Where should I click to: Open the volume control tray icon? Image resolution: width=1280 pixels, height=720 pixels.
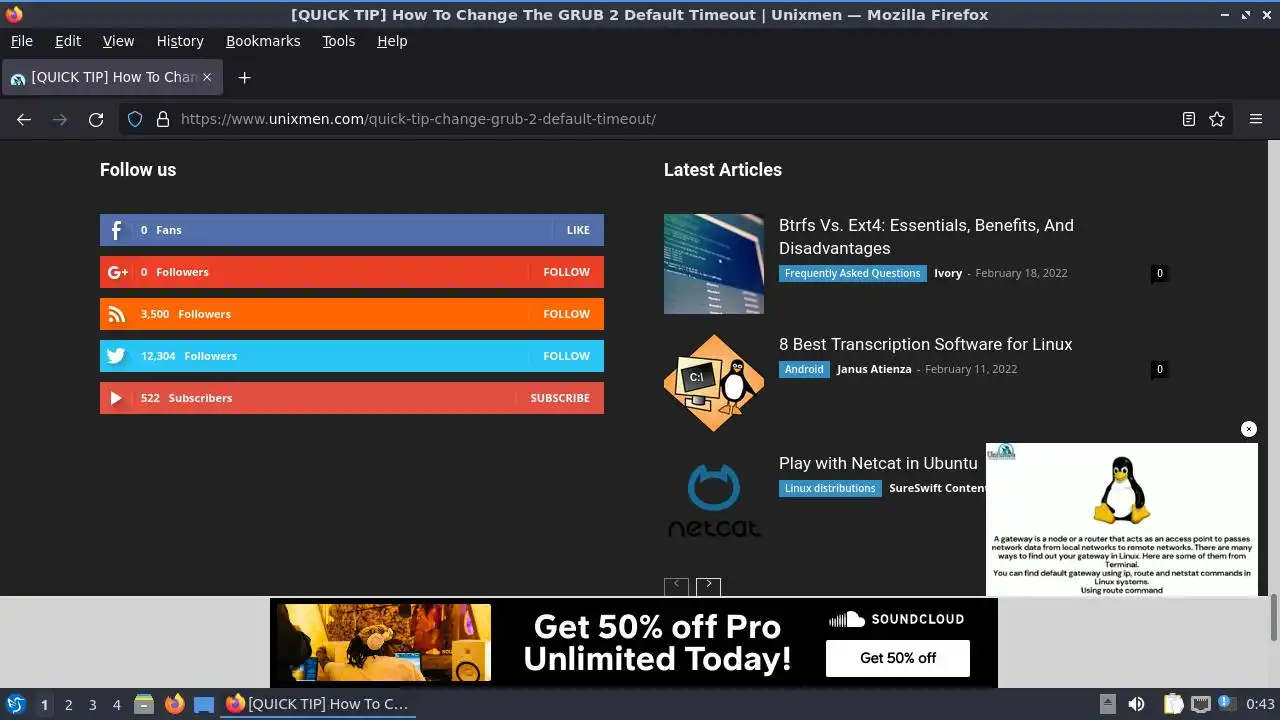[x=1136, y=704]
